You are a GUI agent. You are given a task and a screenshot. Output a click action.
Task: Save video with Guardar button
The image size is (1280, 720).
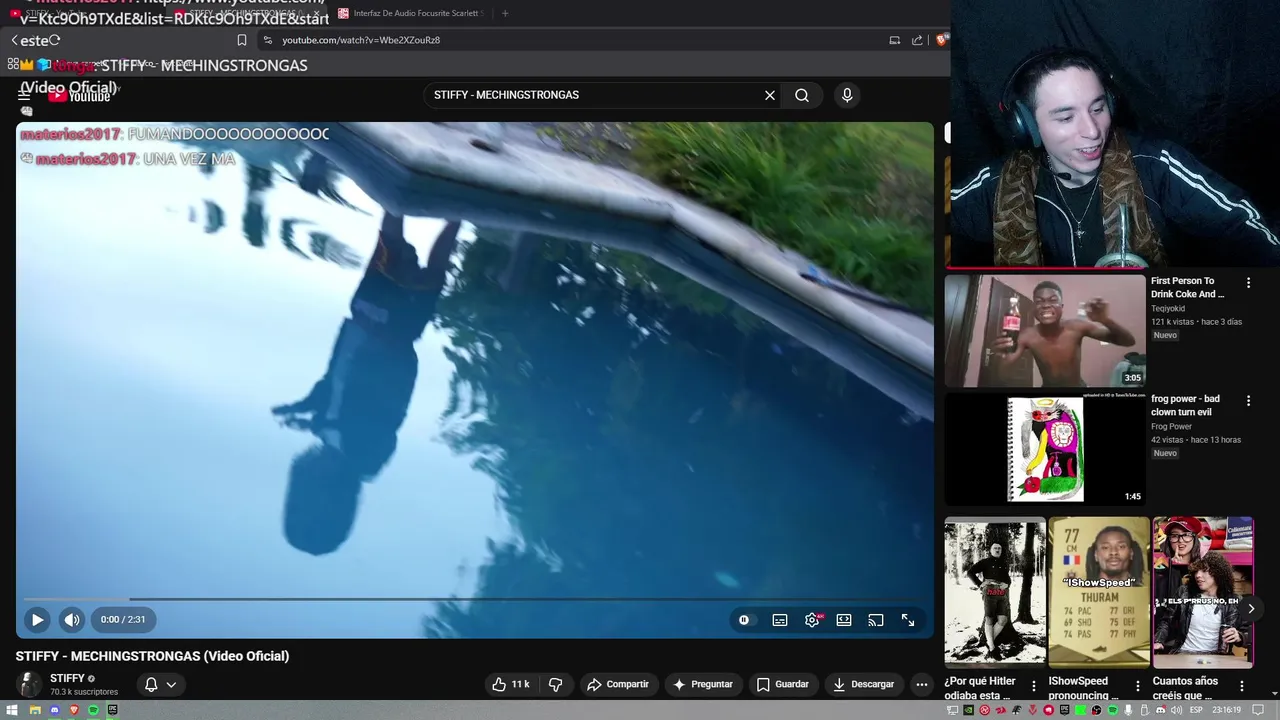click(x=783, y=684)
